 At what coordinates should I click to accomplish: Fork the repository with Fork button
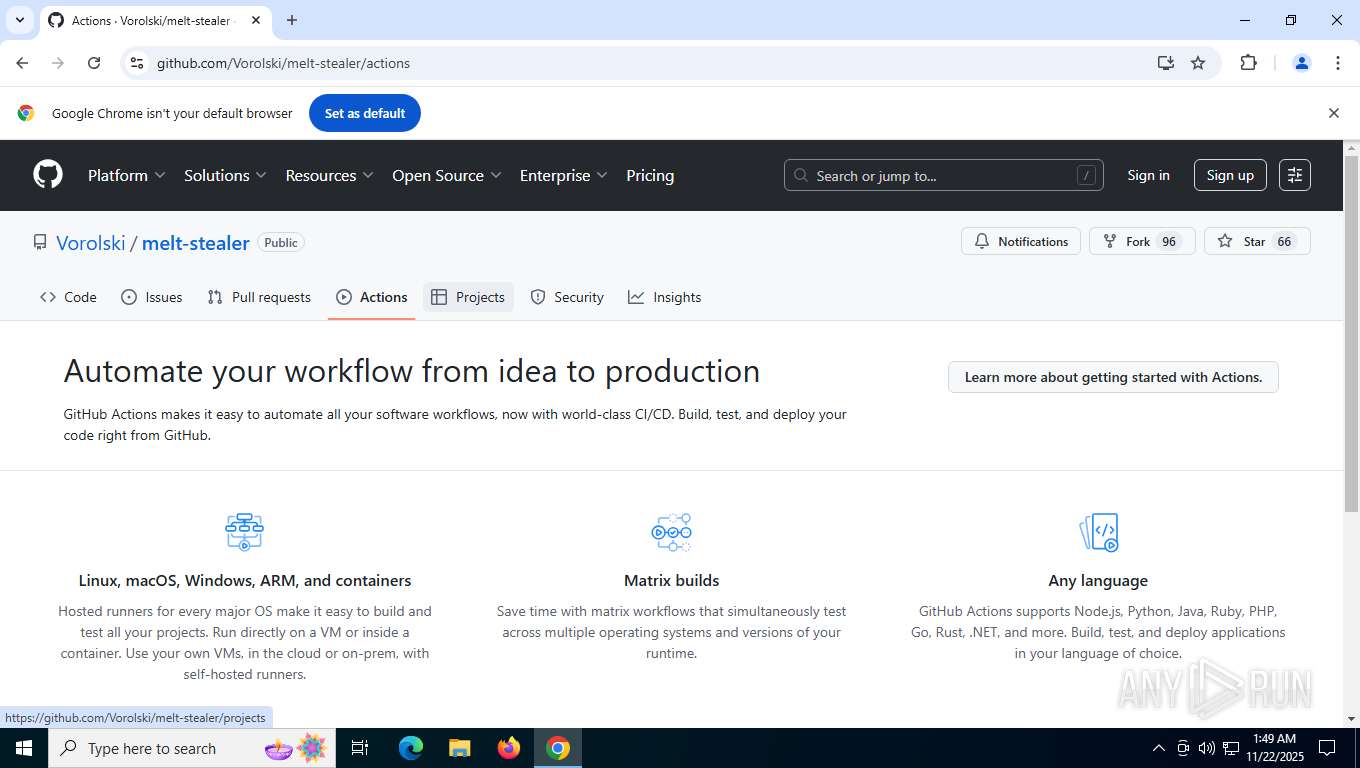(1142, 241)
